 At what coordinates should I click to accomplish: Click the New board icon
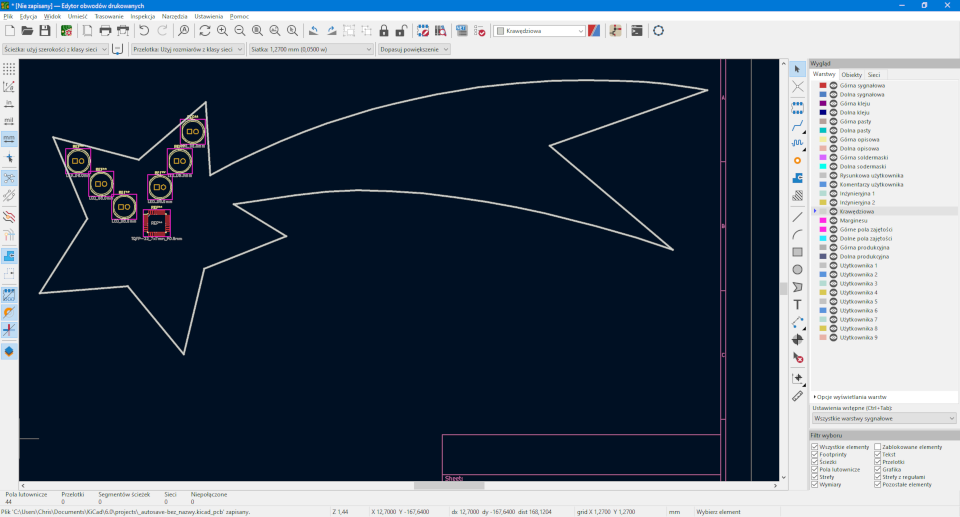10,31
